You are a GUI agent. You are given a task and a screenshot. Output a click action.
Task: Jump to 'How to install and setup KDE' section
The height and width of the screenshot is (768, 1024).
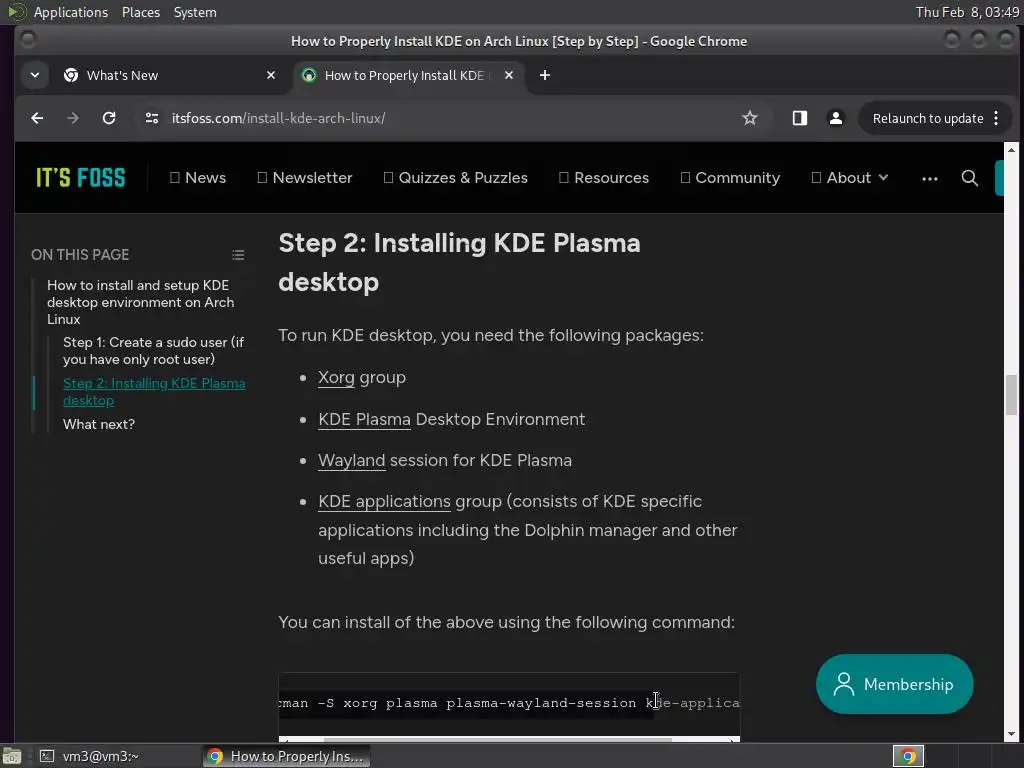(140, 302)
